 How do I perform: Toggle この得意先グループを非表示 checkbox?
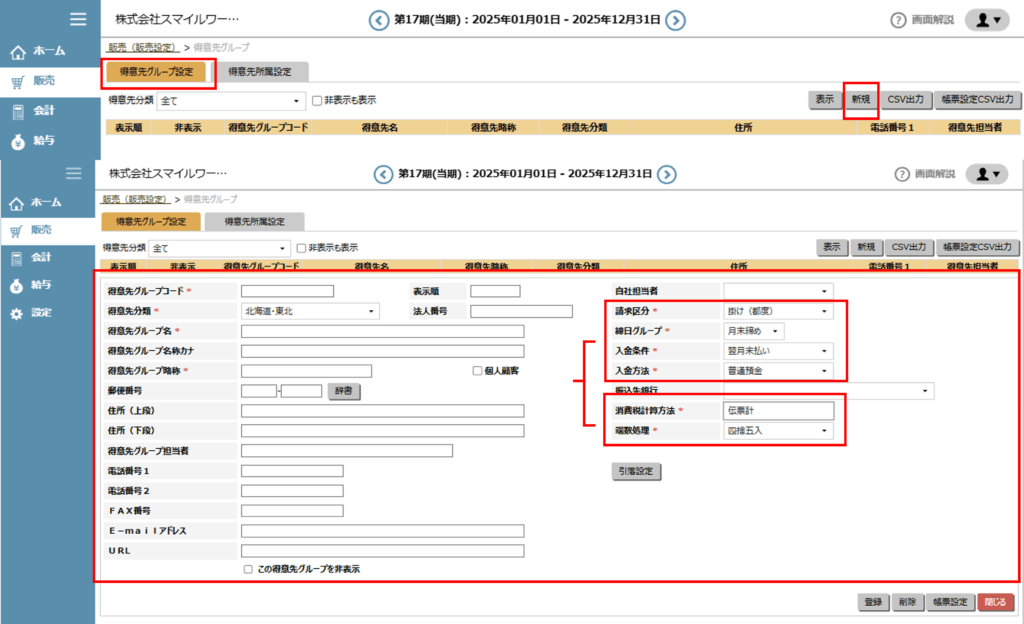248,569
